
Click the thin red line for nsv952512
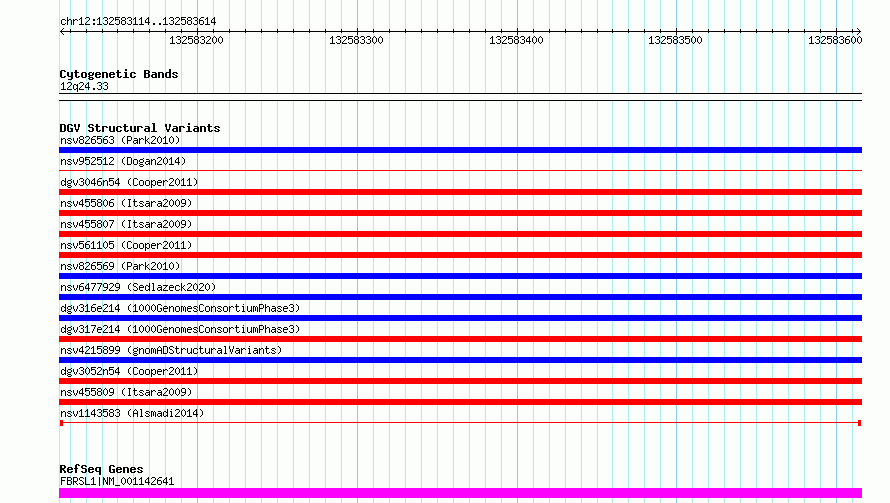tap(460, 170)
